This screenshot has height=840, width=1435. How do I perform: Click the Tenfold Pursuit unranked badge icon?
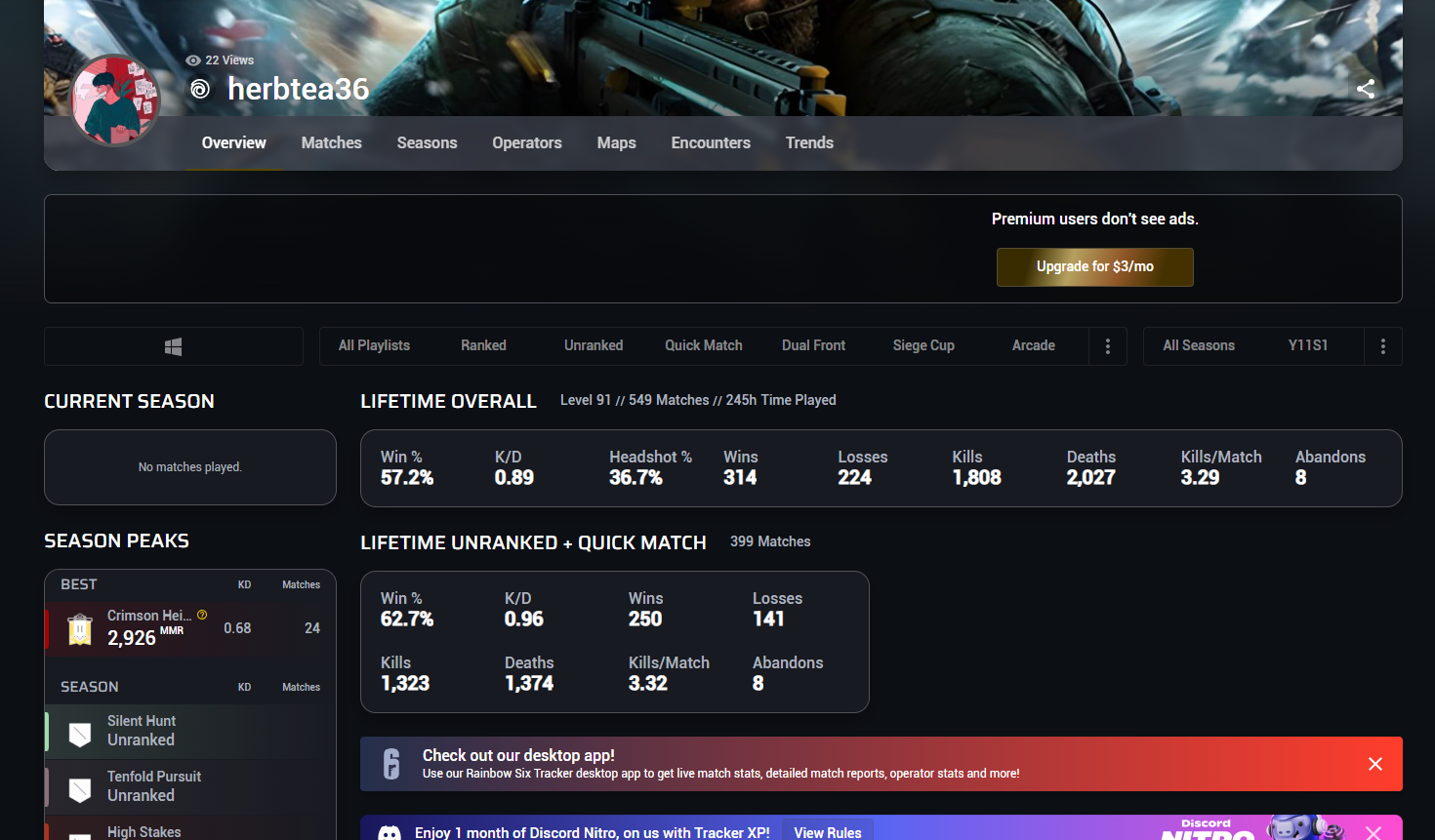tap(80, 789)
